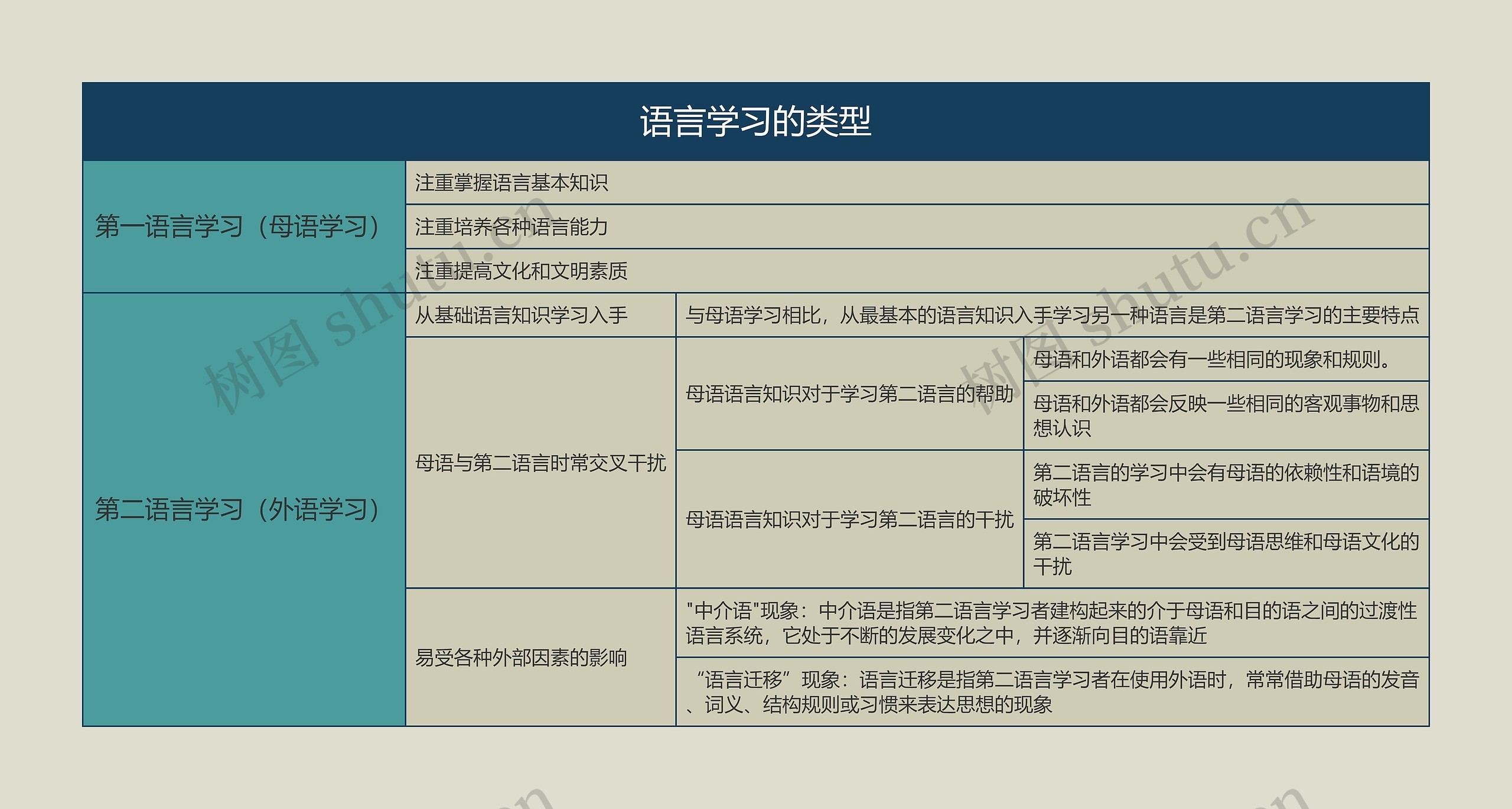The image size is (1512, 809).
Task: Click the row '注重掌握语言基本知识'
Action: pyautogui.click(x=917, y=183)
